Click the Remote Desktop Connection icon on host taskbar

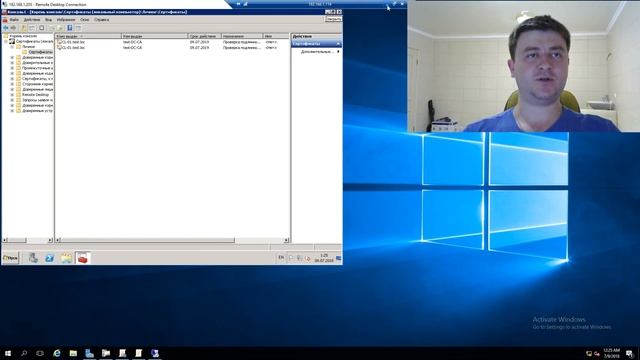[x=155, y=353]
